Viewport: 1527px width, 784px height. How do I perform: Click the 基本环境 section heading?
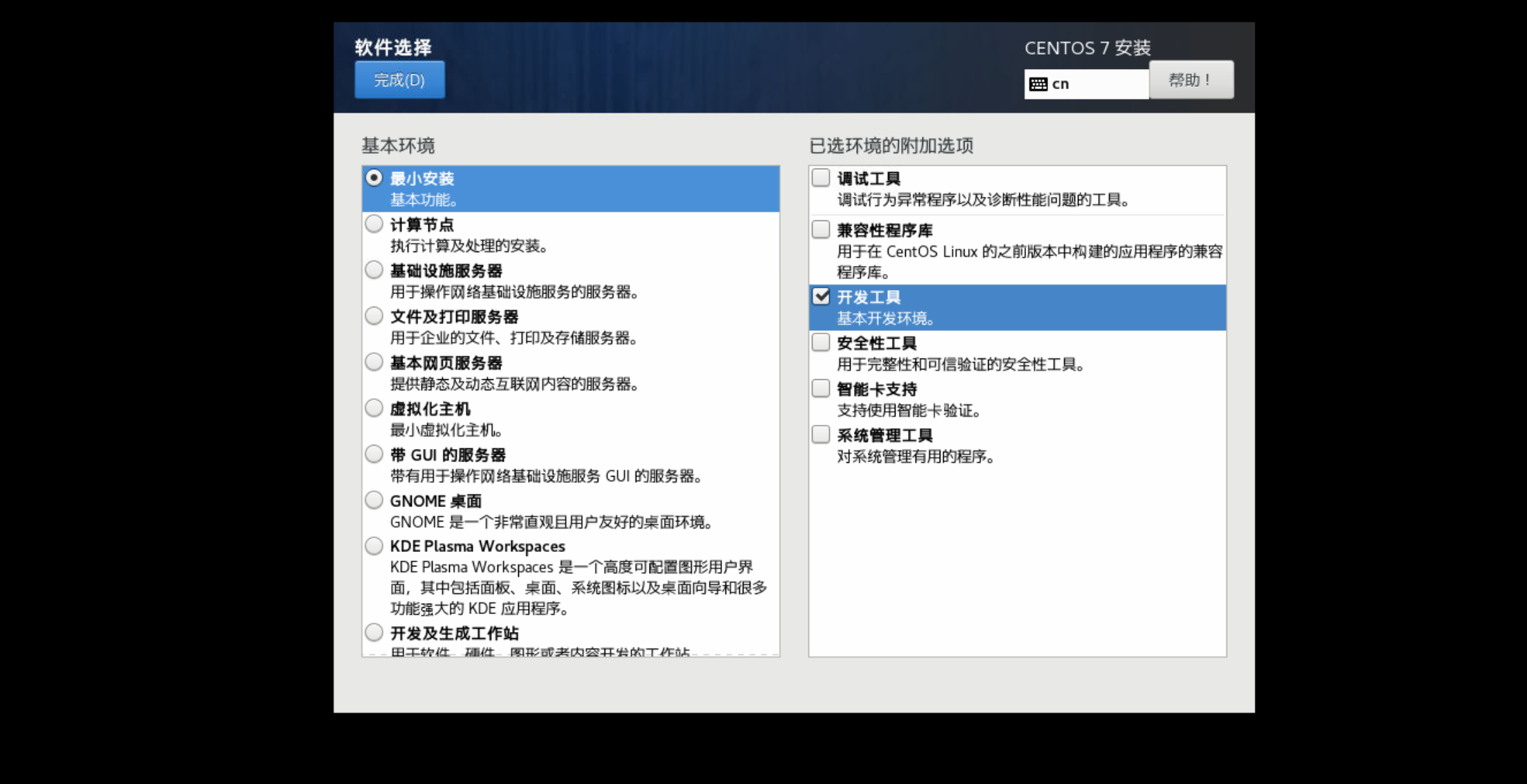click(x=398, y=146)
